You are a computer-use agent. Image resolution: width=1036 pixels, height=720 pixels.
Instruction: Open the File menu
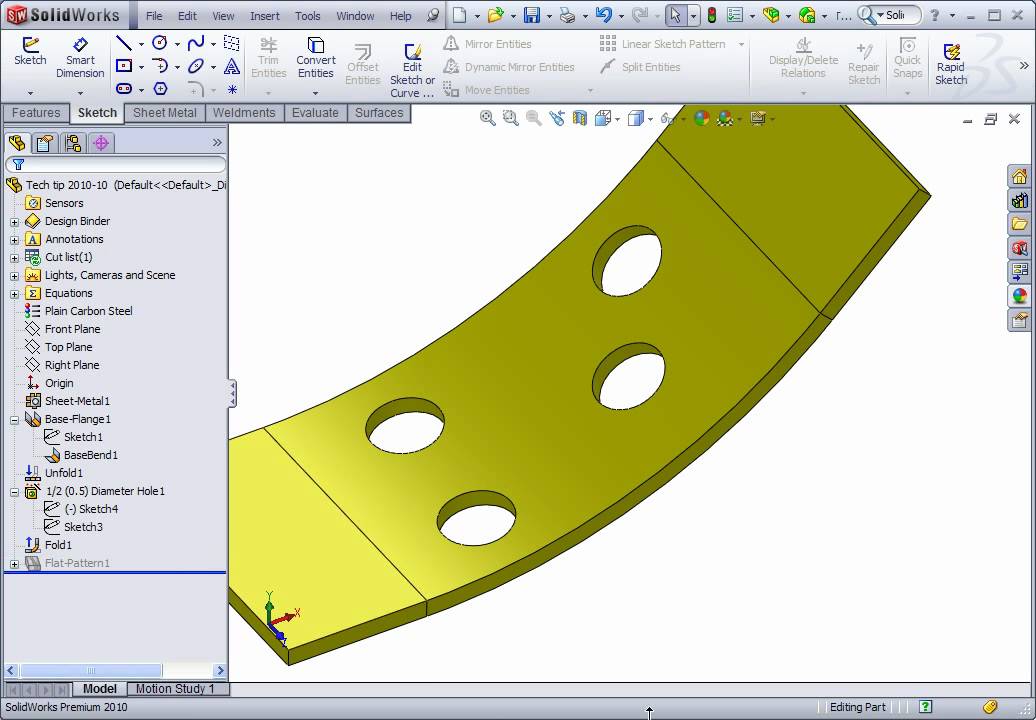[x=154, y=16]
